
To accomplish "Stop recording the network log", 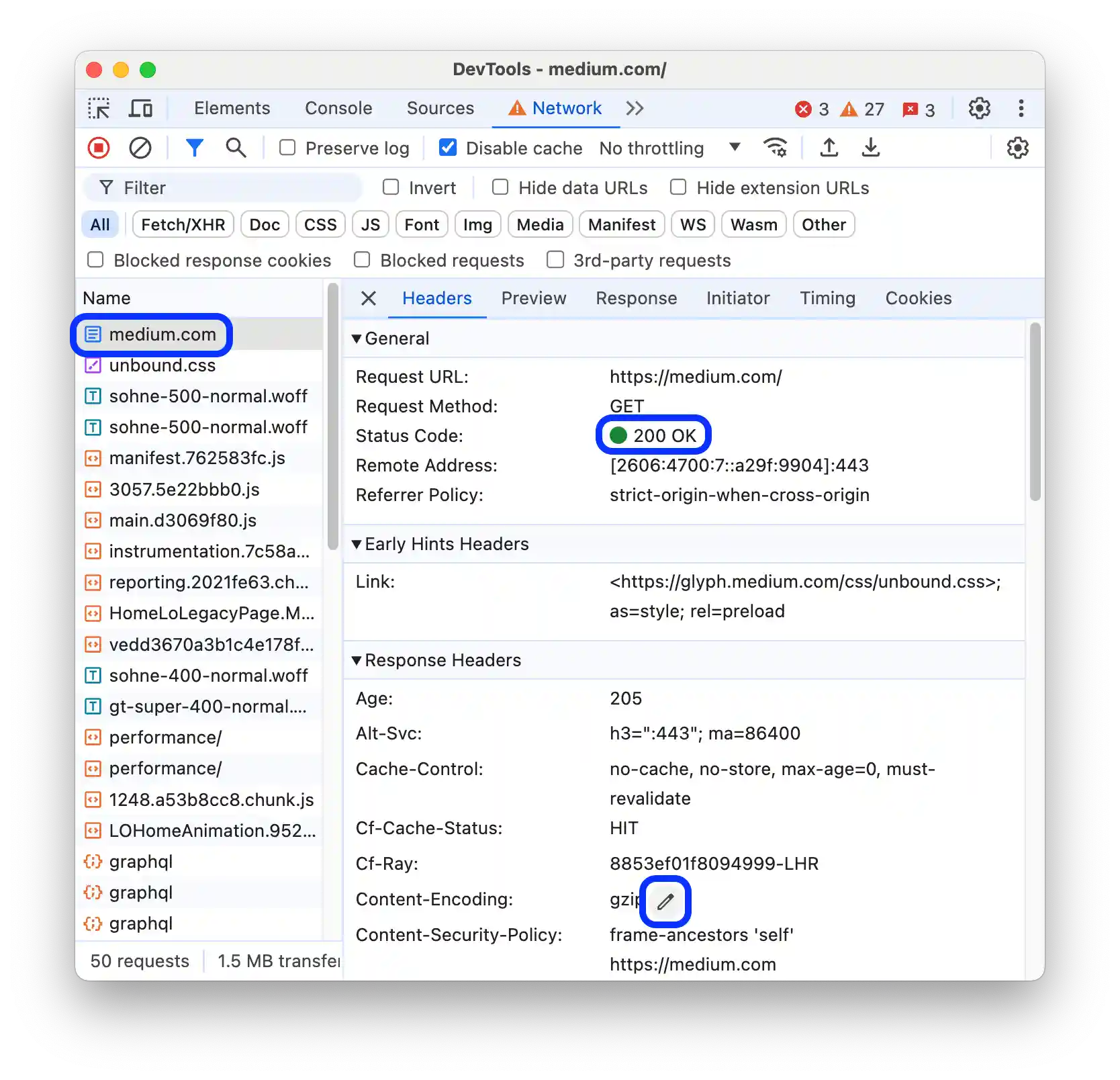I will point(98,148).
